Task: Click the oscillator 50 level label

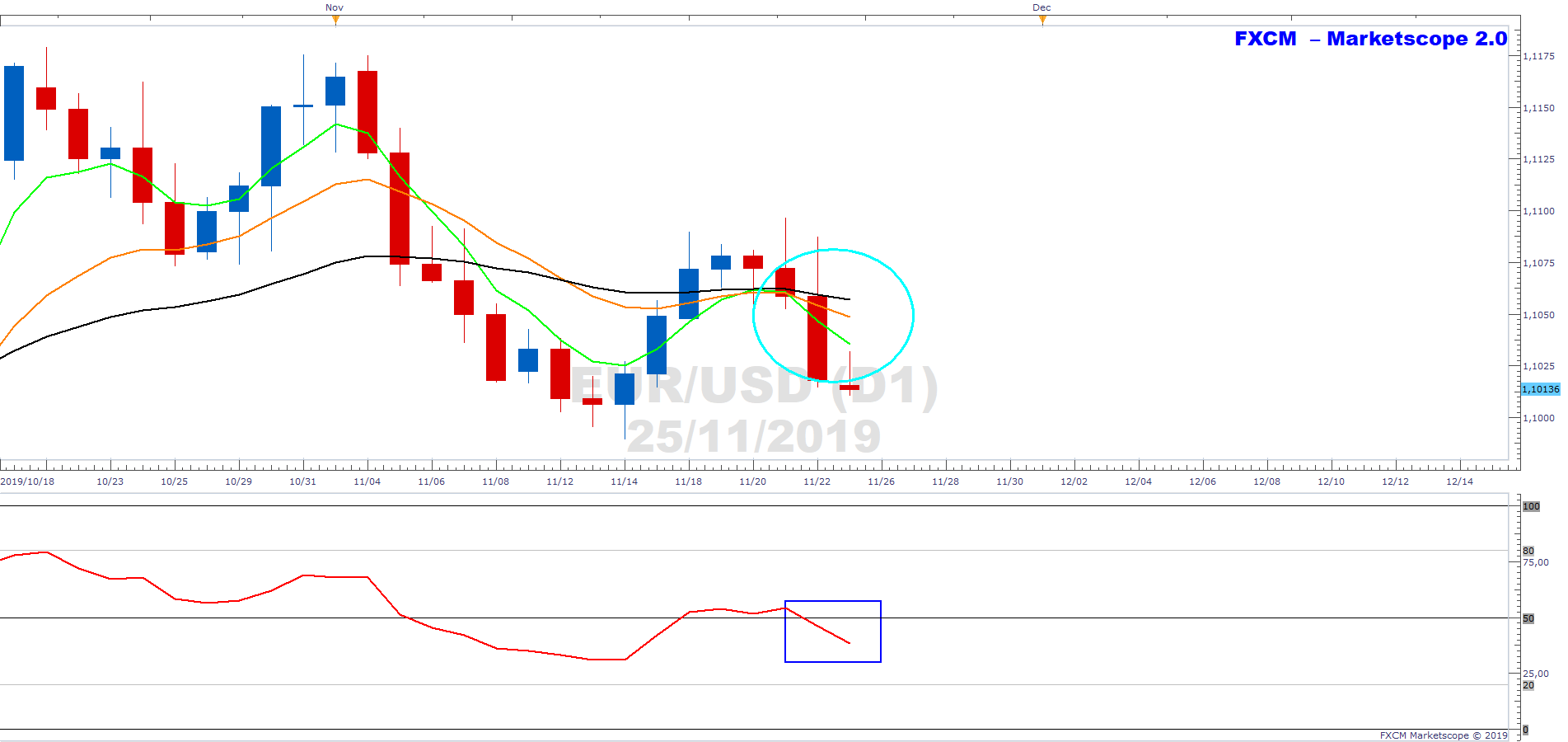Action: tap(1528, 618)
